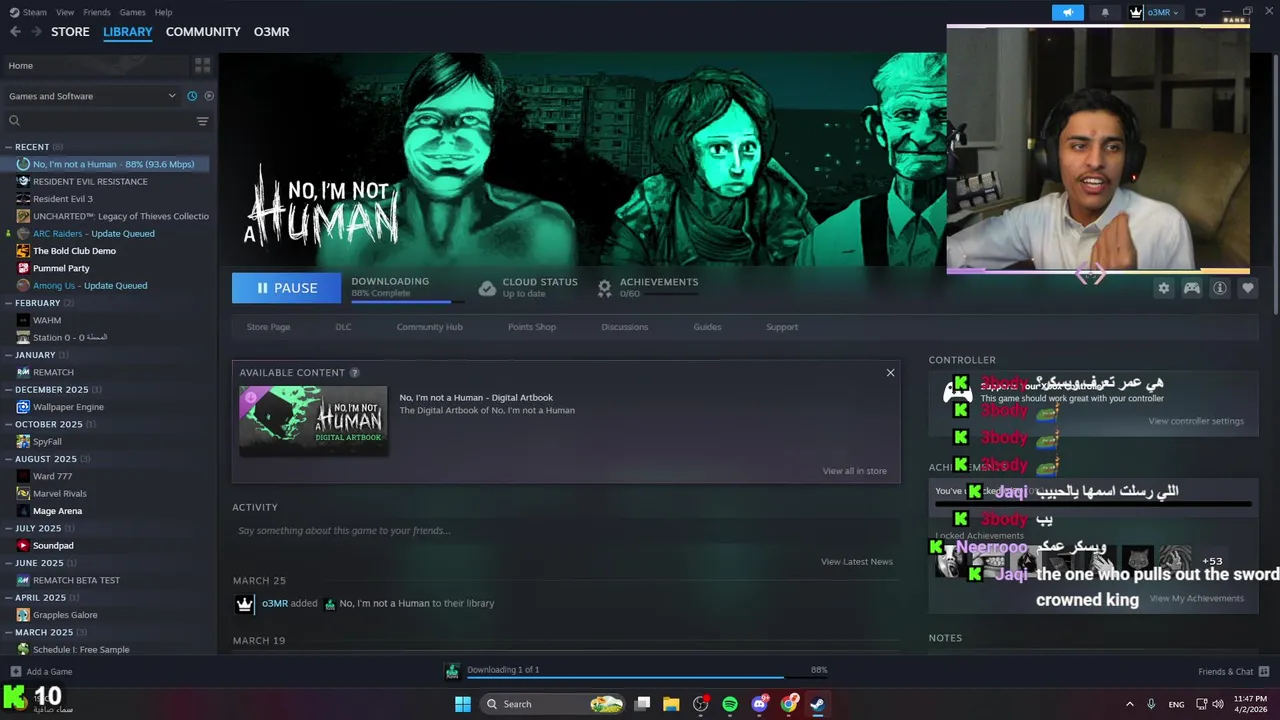This screenshot has height=720, width=1280.
Task: Open Windows Start menu
Action: point(462,704)
